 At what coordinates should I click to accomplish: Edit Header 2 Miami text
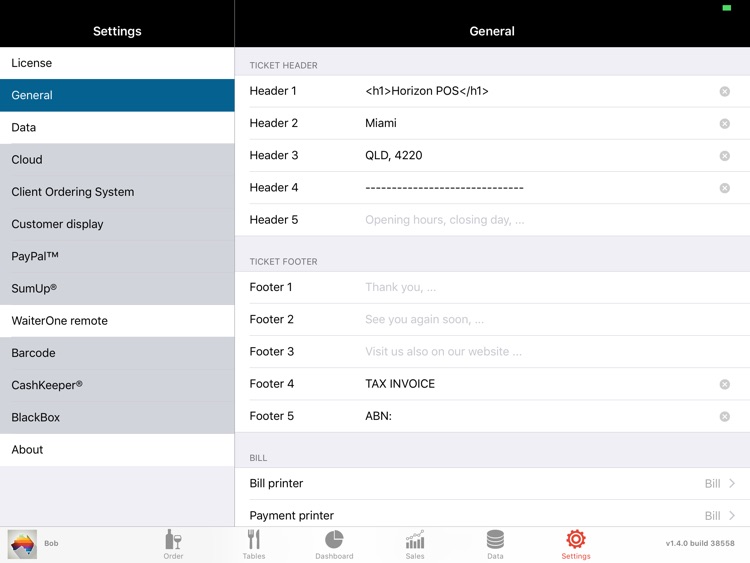(x=381, y=123)
